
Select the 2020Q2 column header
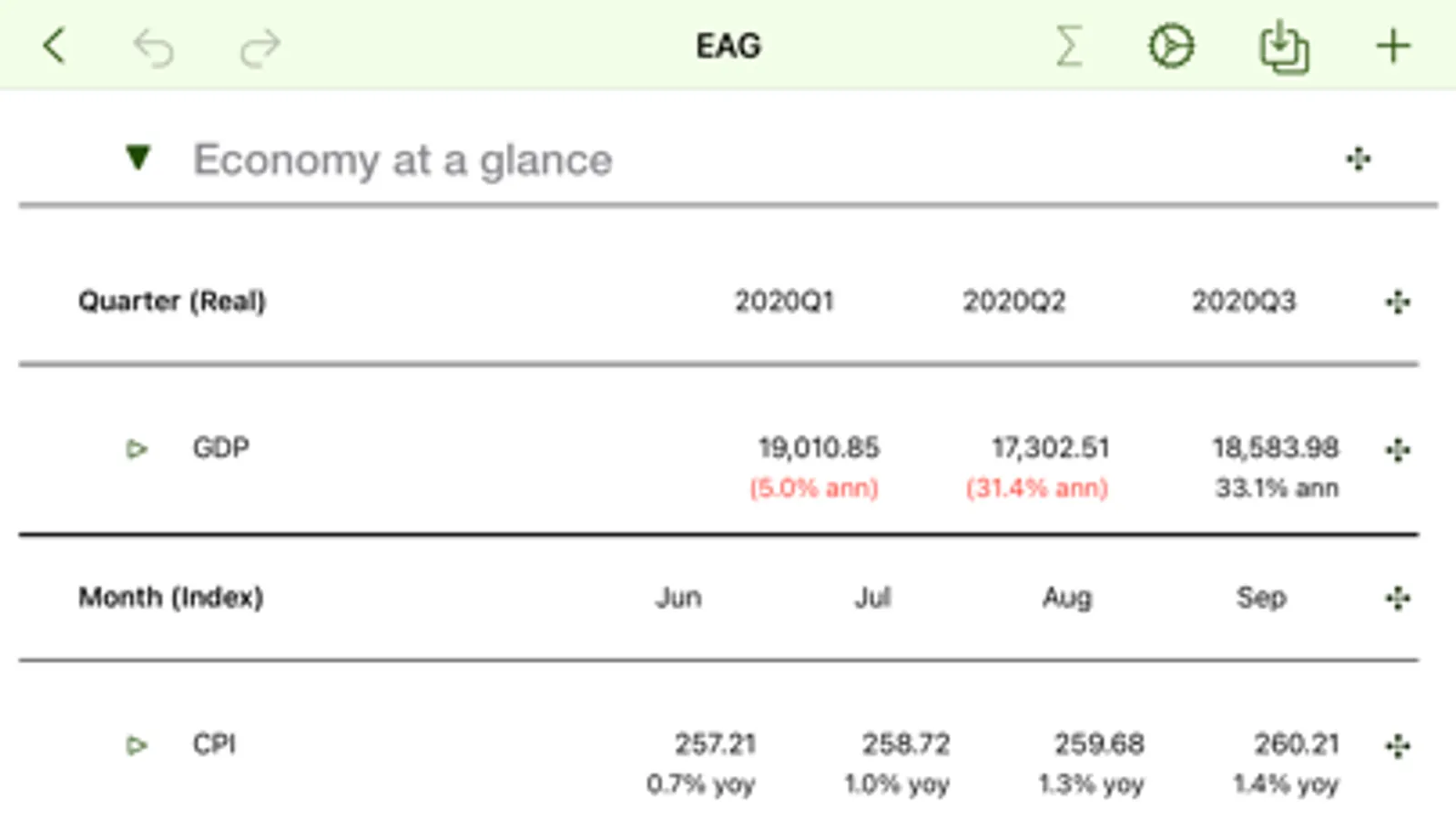pyautogui.click(x=1014, y=302)
